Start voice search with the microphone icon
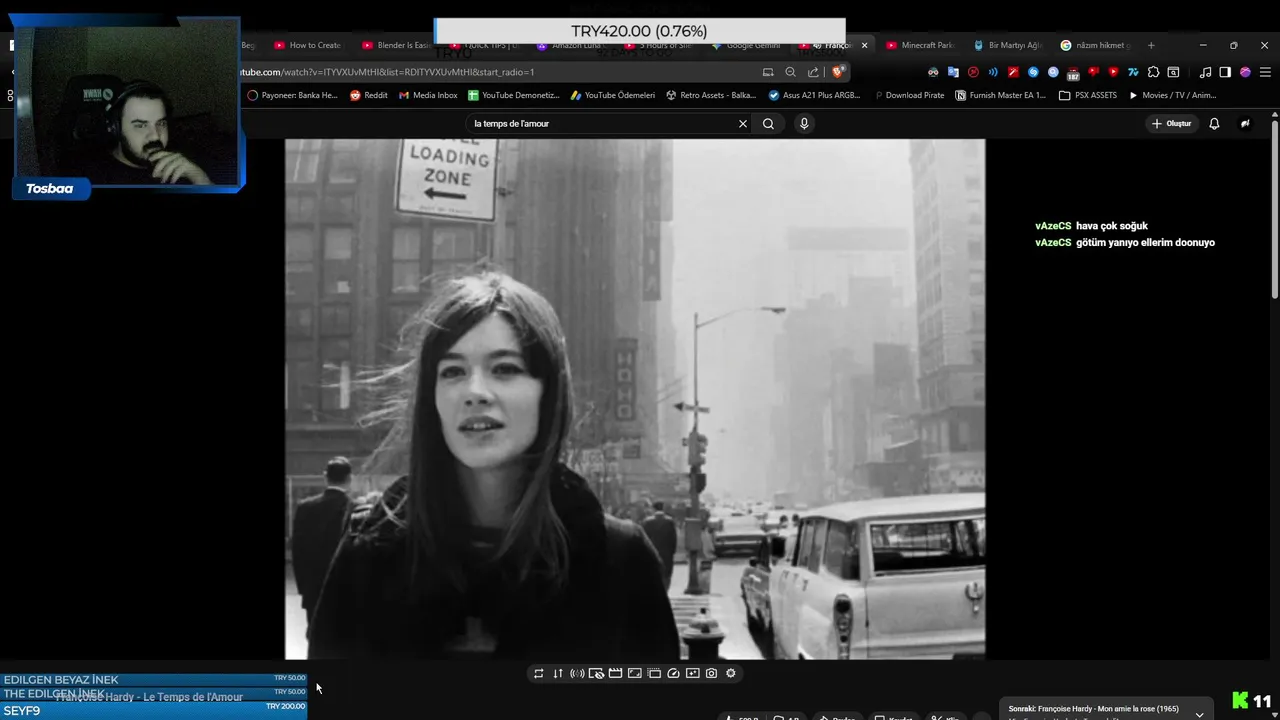 tap(804, 123)
